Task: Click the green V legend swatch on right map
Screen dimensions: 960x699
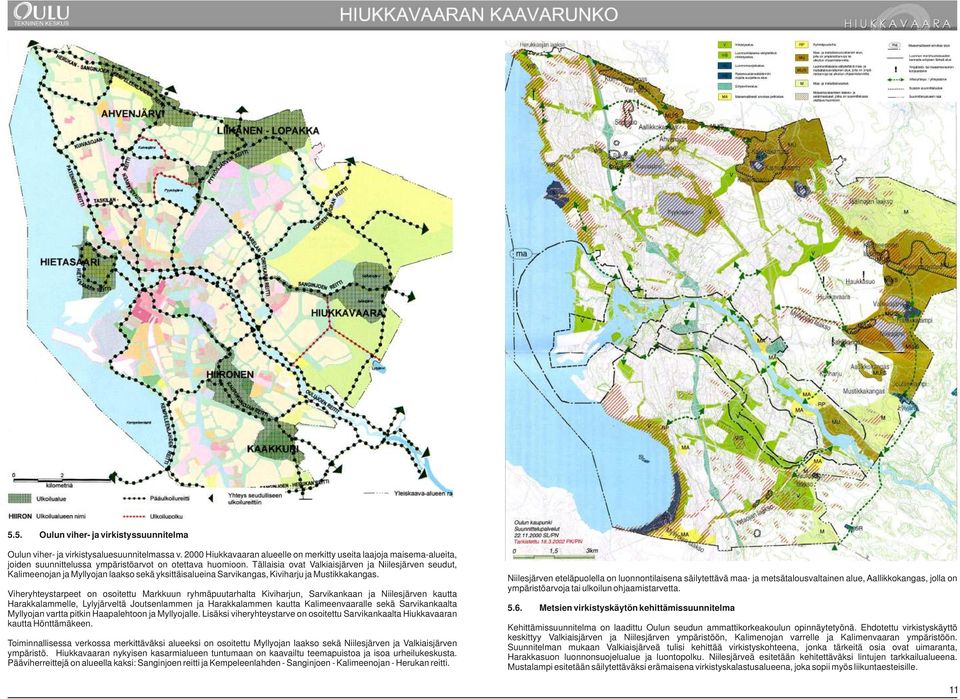Action: tap(725, 45)
